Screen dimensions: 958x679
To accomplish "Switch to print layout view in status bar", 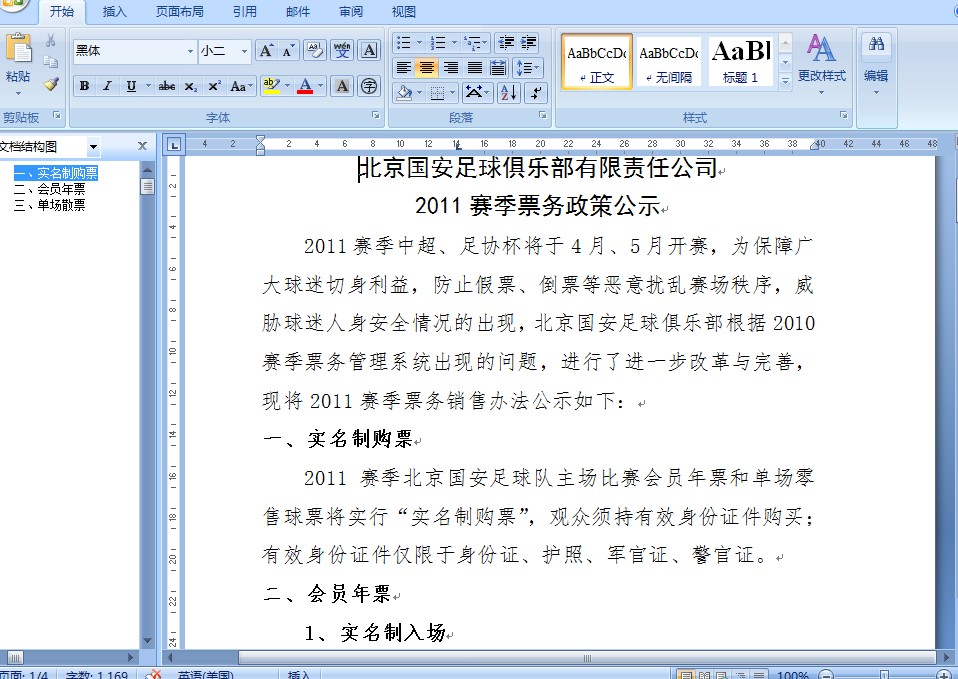I will 687,675.
